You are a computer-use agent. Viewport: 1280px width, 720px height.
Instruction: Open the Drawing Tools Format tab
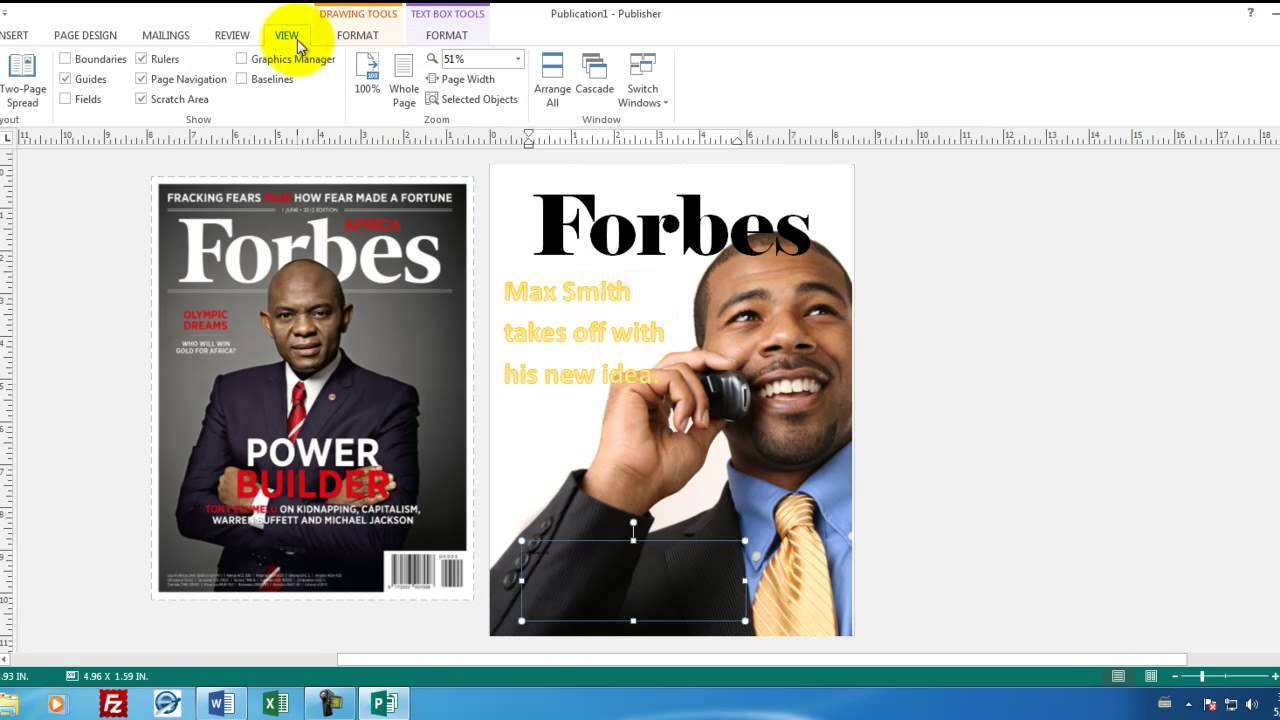(358, 35)
